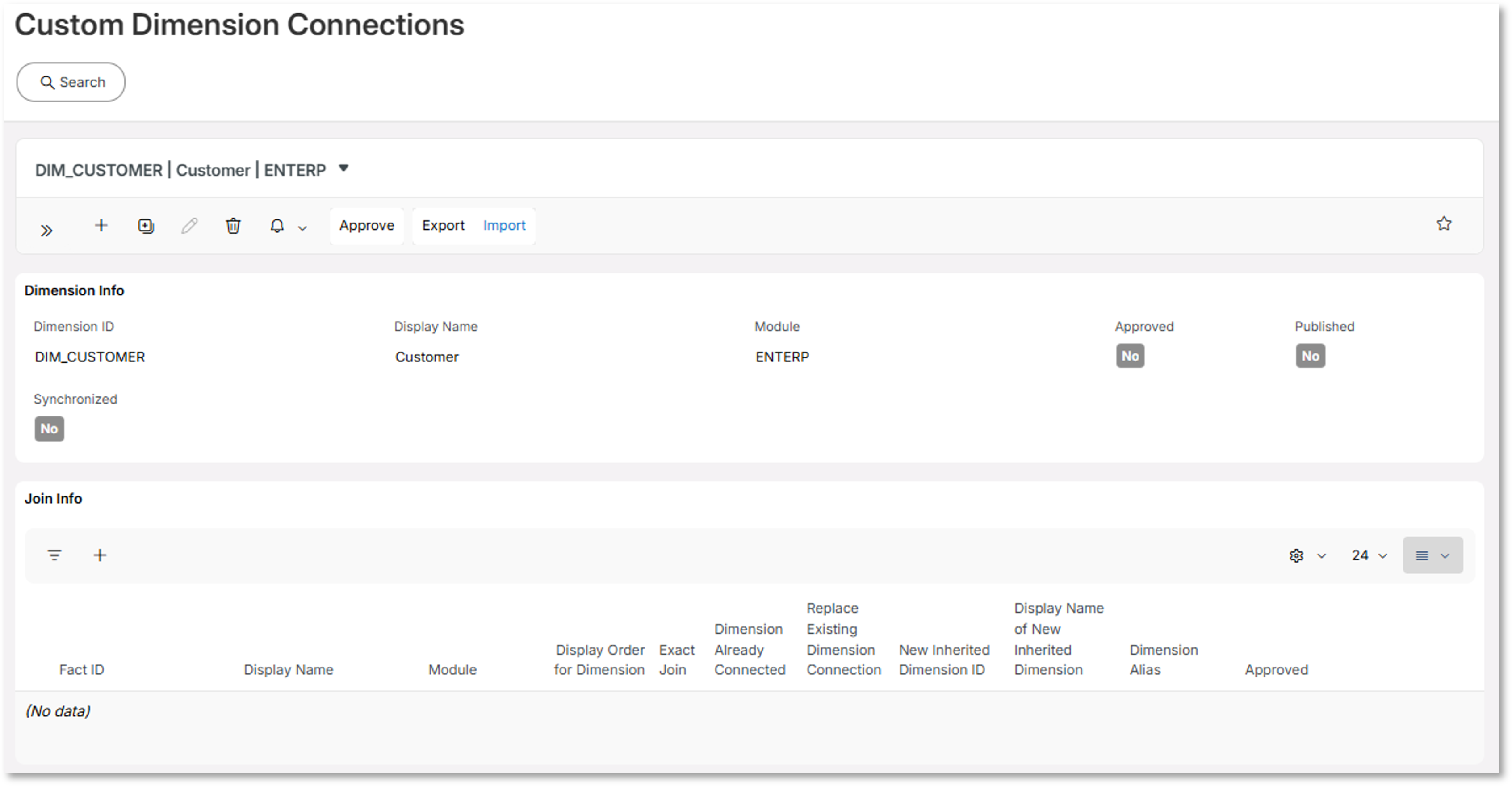This screenshot has height=786, width=1512.
Task: Click the Join Info Module column header
Action: [452, 670]
